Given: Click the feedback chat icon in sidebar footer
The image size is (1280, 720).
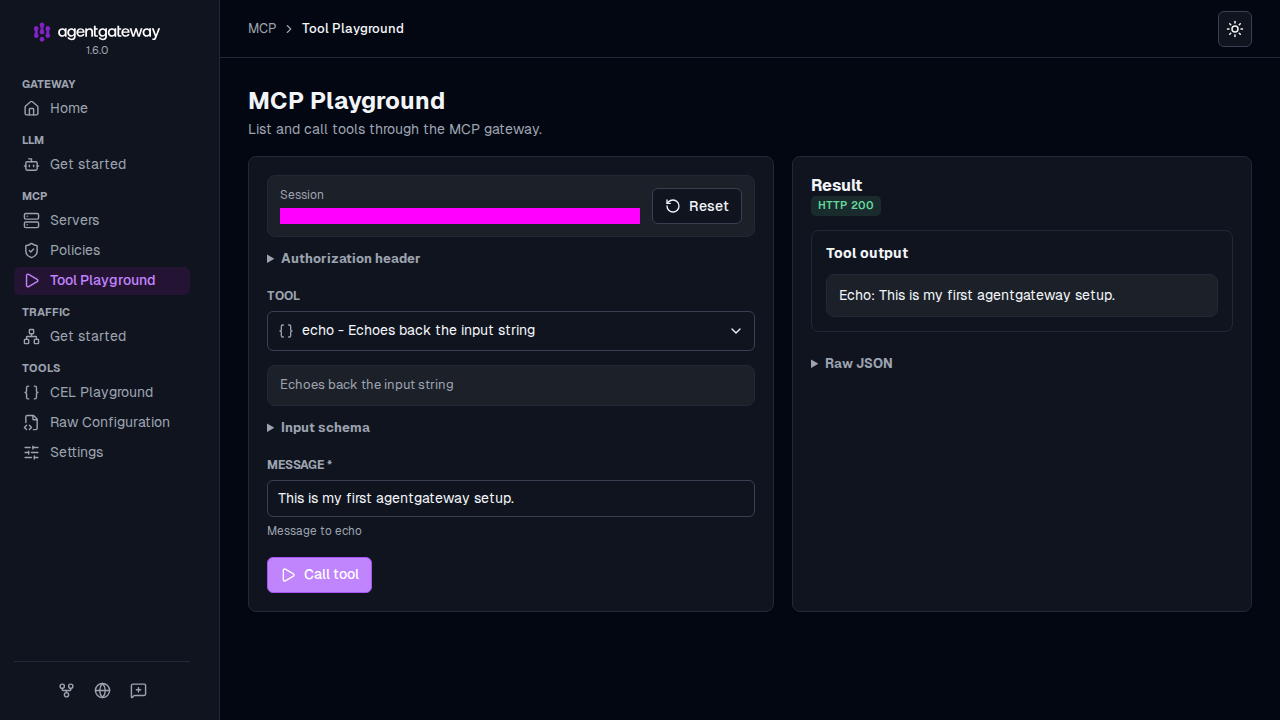Looking at the screenshot, I should [138, 690].
